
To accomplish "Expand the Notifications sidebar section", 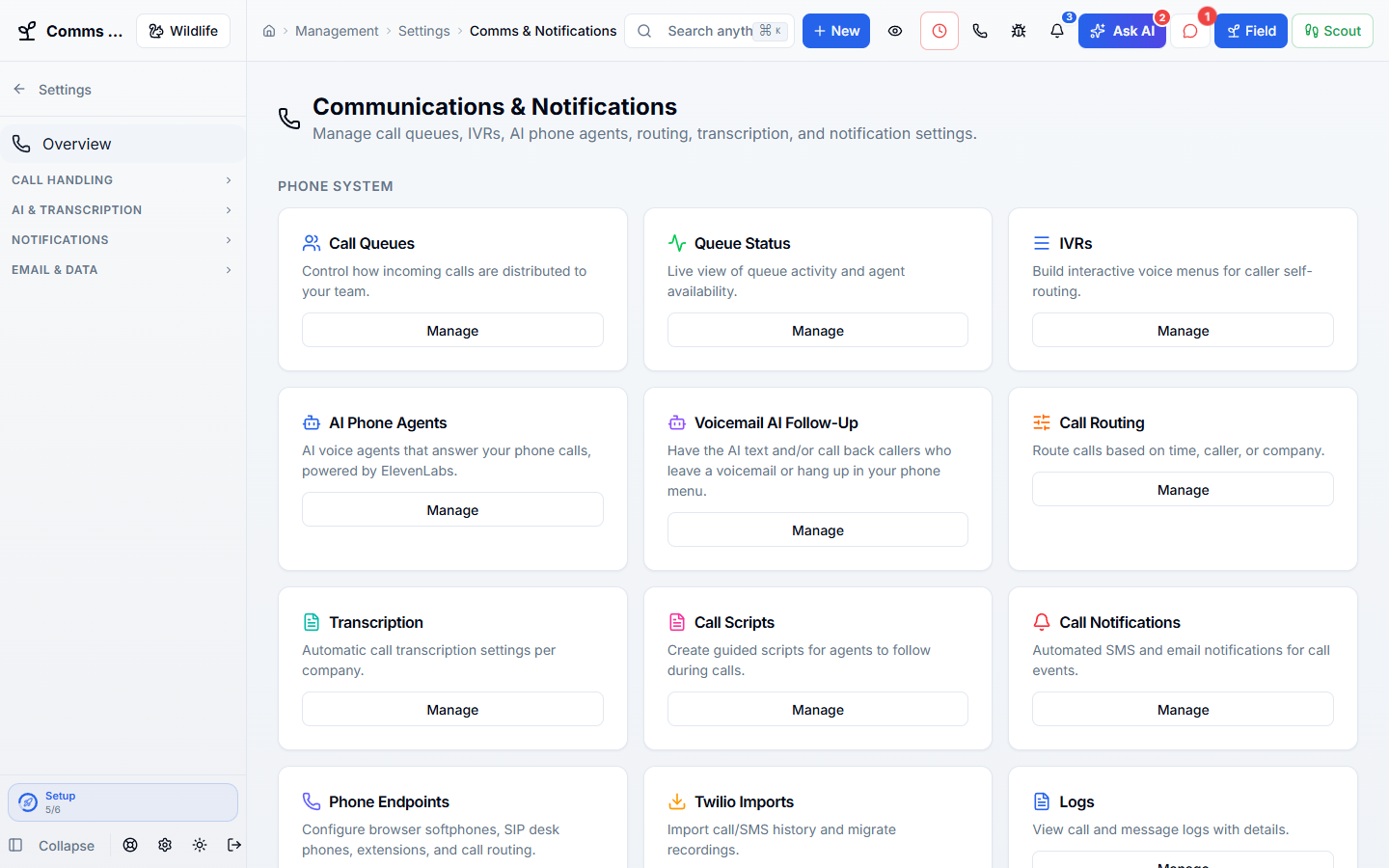I will click(x=123, y=240).
